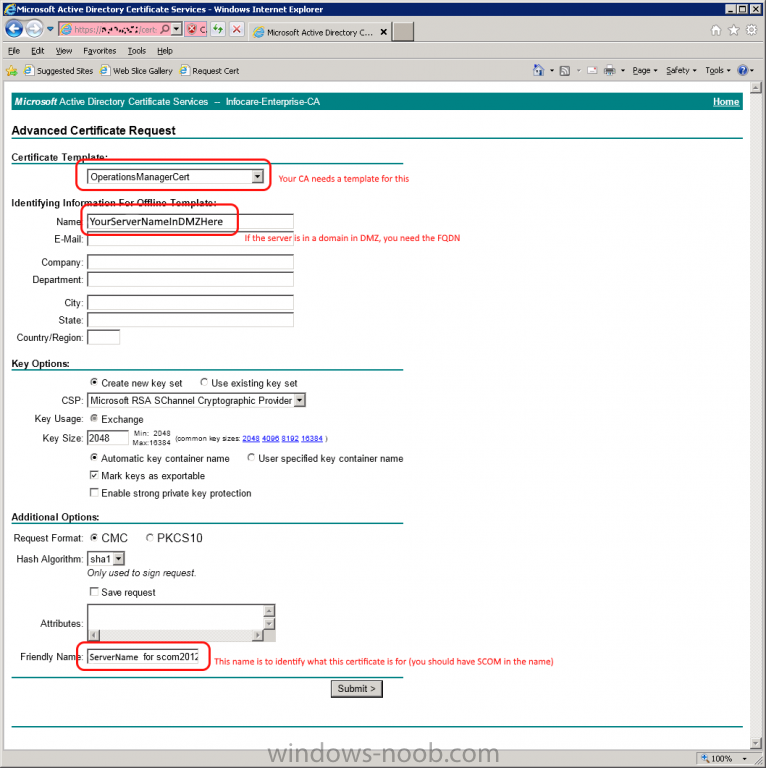
Task: Open the browser Home icon at top right
Action: (x=716, y=30)
